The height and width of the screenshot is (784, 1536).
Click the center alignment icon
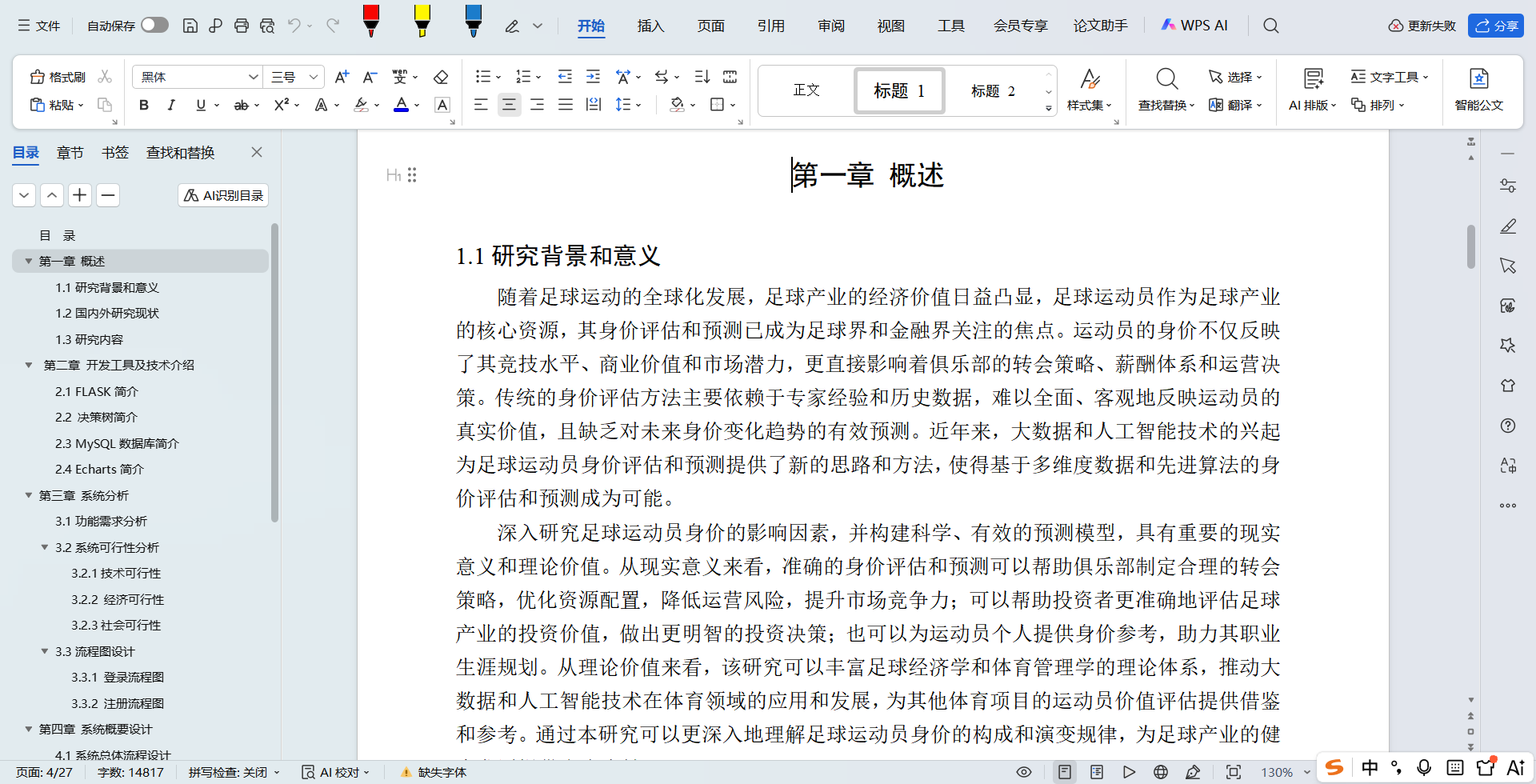(x=509, y=105)
